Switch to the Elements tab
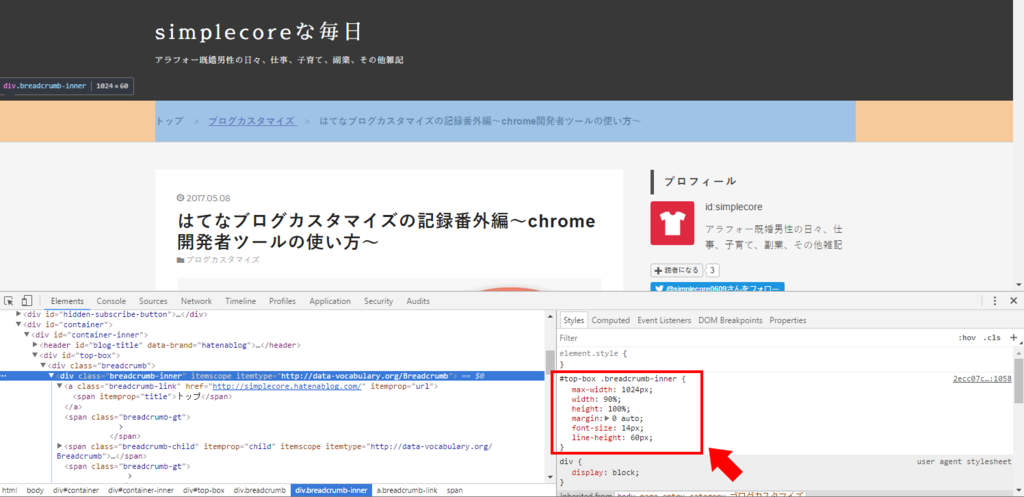This screenshot has height=497, width=1024. coord(67,301)
